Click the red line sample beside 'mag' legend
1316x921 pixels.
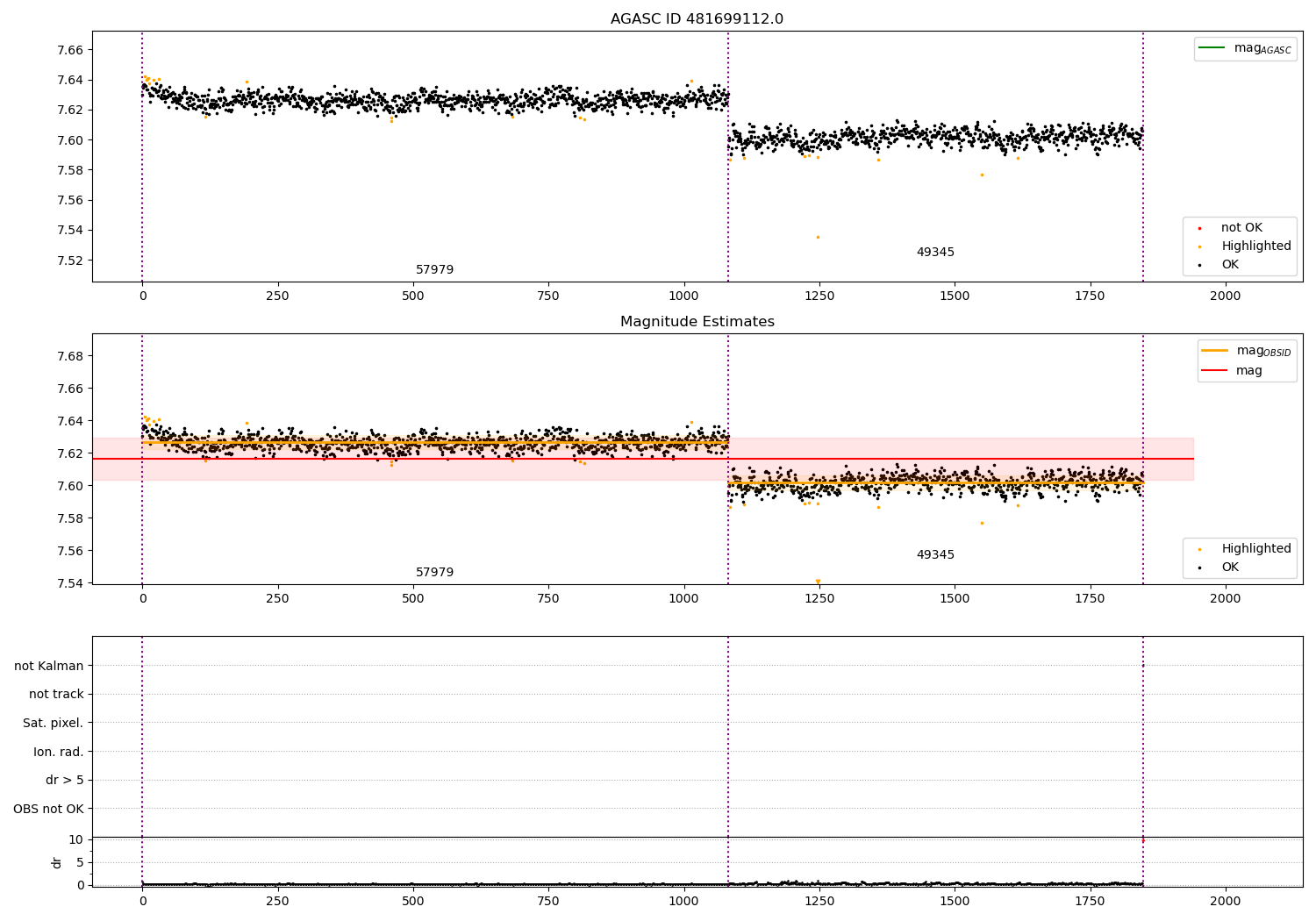(1214, 370)
